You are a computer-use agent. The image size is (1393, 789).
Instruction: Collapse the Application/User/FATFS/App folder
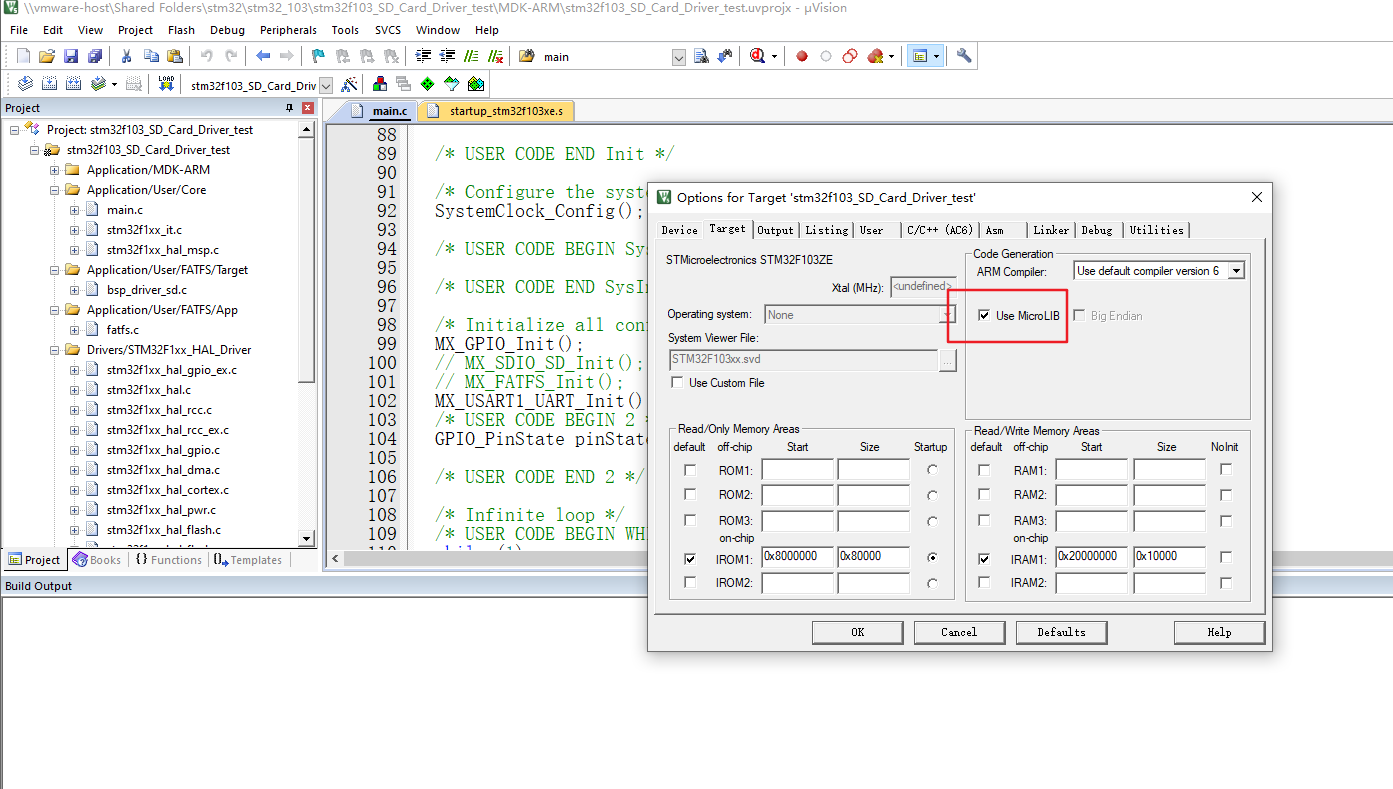point(55,310)
